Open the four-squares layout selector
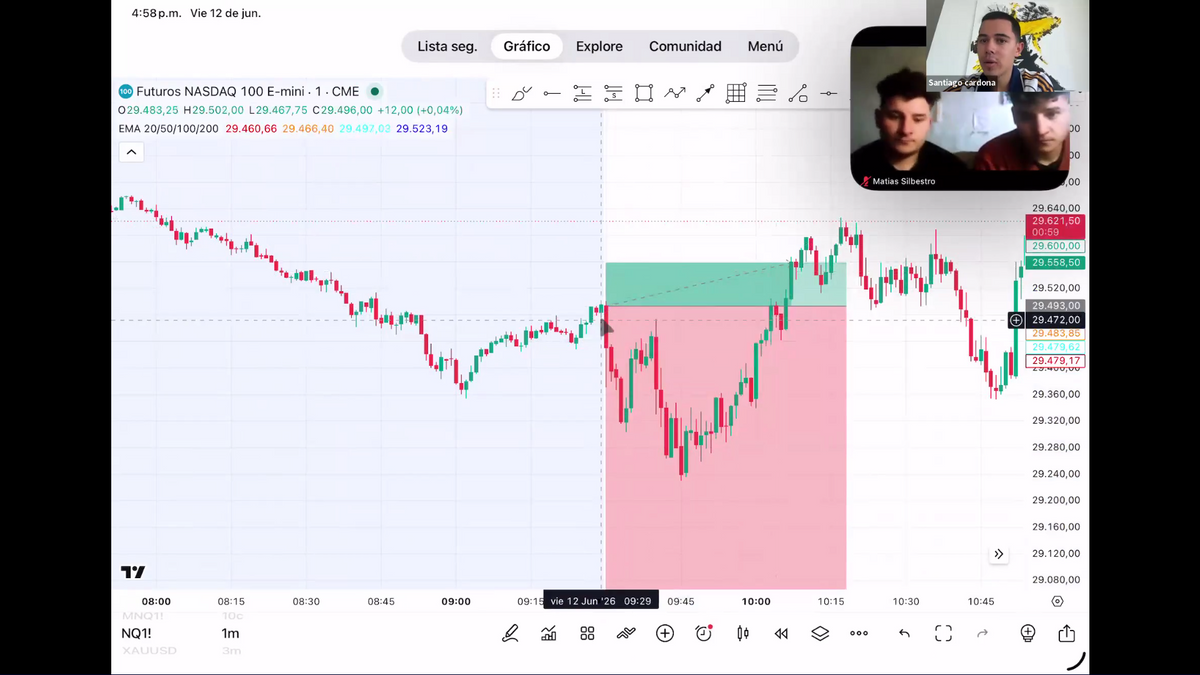This screenshot has width=1200, height=675. [x=588, y=633]
